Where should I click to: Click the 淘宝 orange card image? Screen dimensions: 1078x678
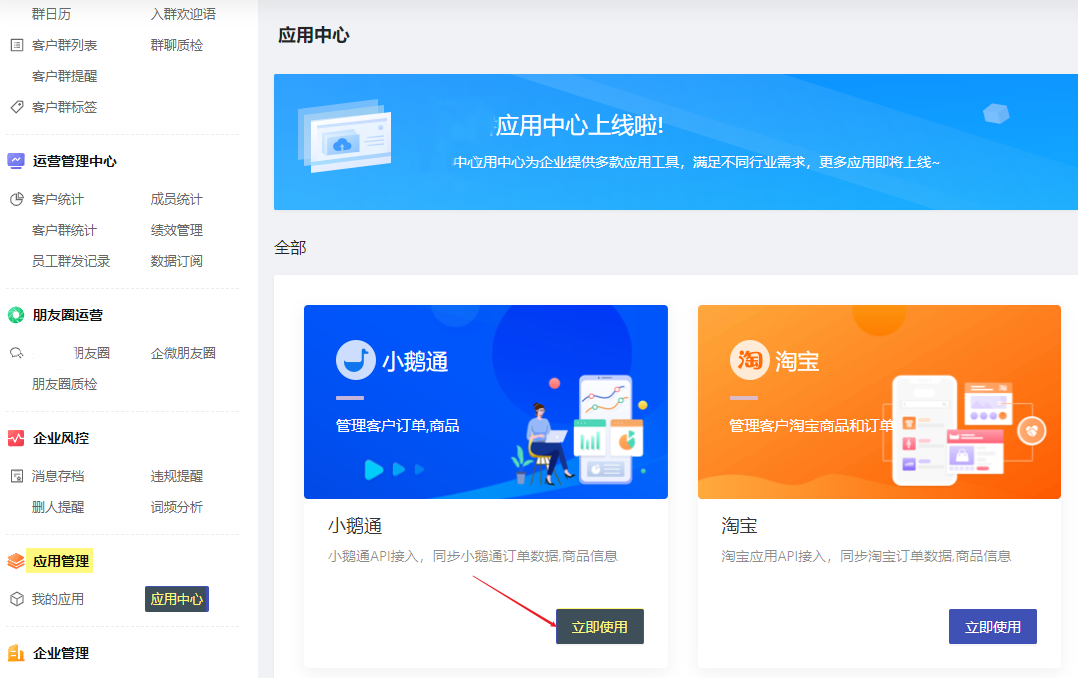879,402
